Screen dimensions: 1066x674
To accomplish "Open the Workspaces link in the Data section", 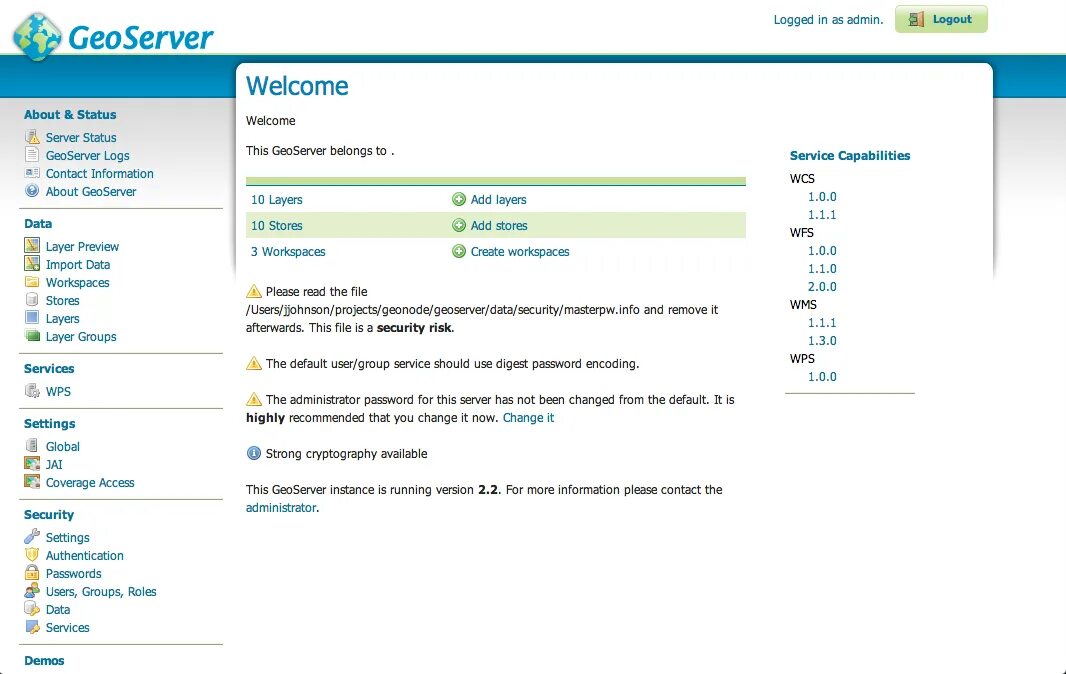I will 78,282.
